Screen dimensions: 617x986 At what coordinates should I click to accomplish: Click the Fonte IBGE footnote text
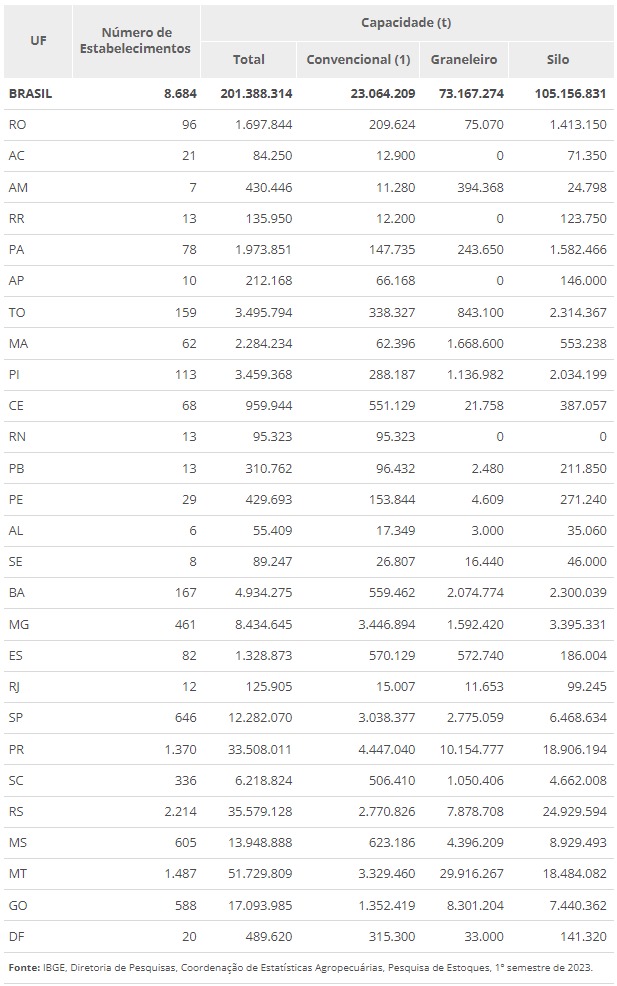(x=300, y=967)
